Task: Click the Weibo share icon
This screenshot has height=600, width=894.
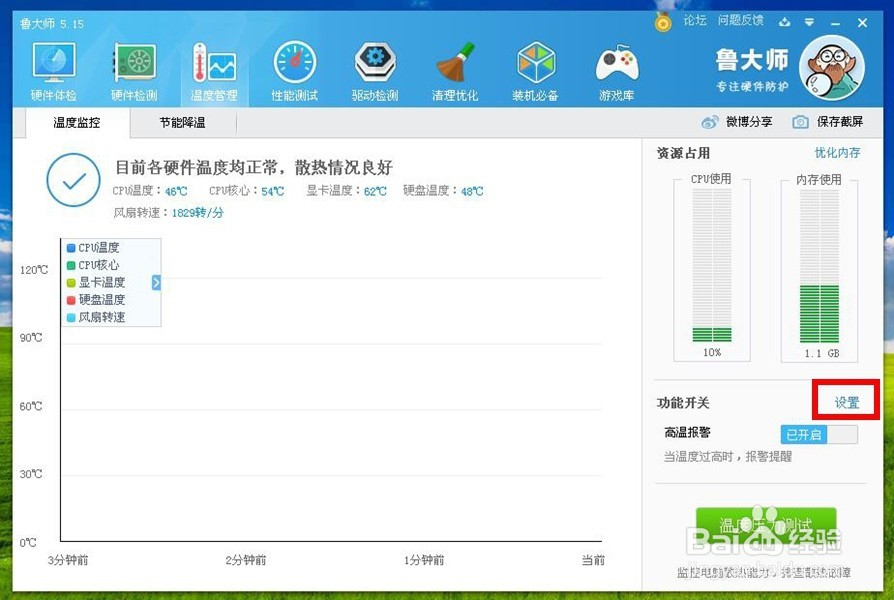Action: pyautogui.click(x=710, y=122)
